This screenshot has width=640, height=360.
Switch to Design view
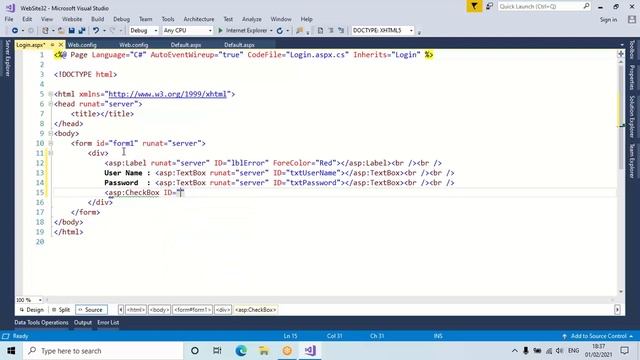[x=32, y=310]
